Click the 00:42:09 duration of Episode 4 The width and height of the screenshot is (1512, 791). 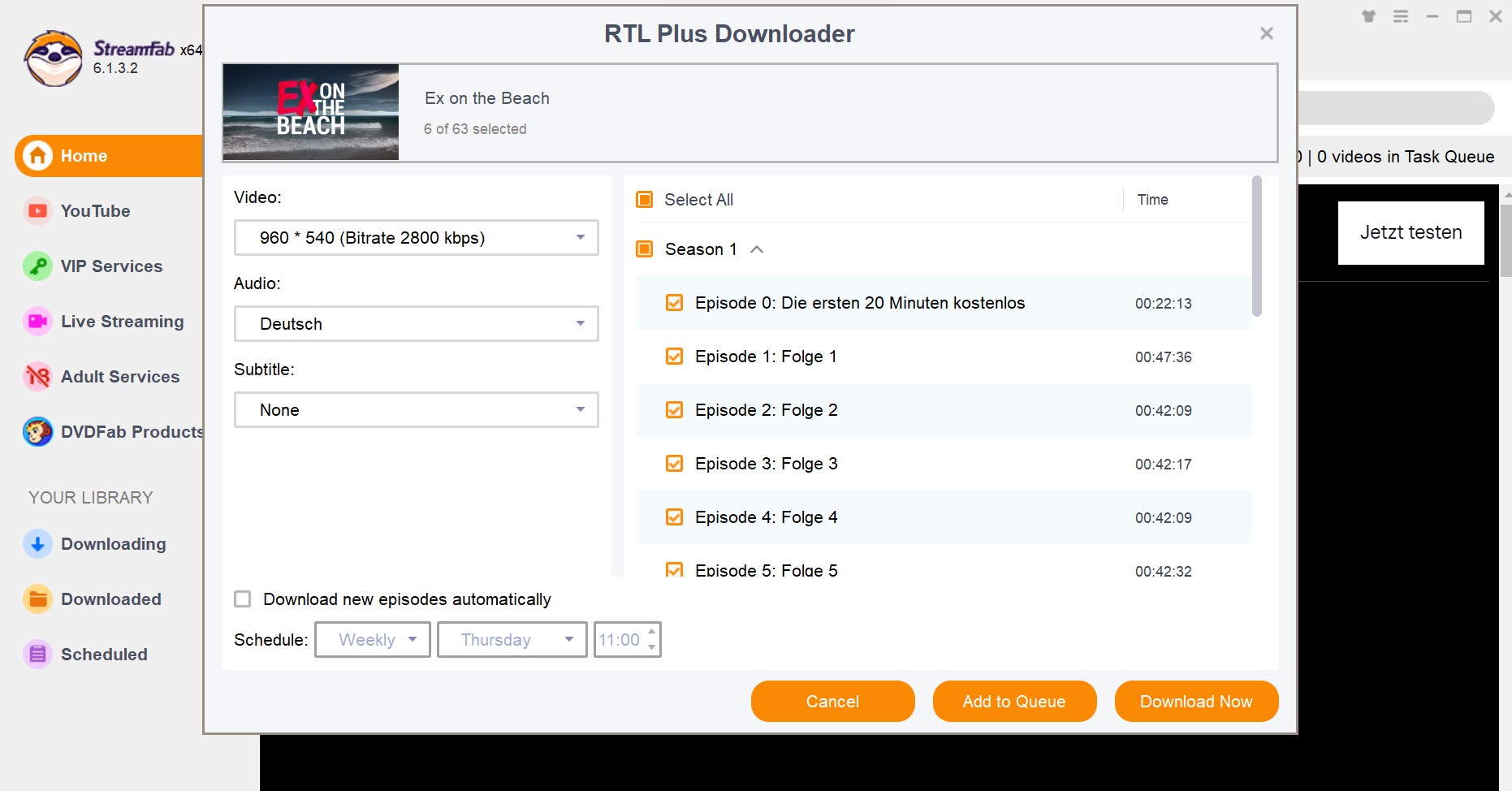coord(1164,518)
